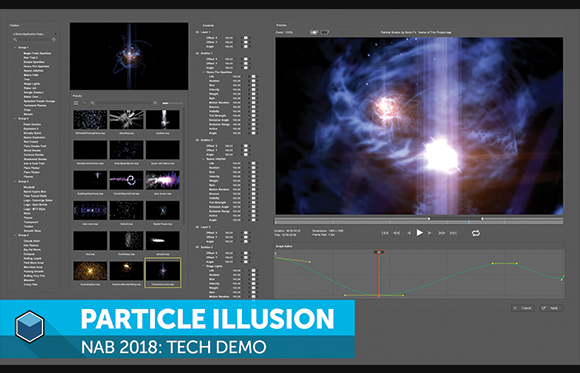Collapse Group 1 in Folders tree
The height and width of the screenshot is (373, 580).
tap(15, 47)
